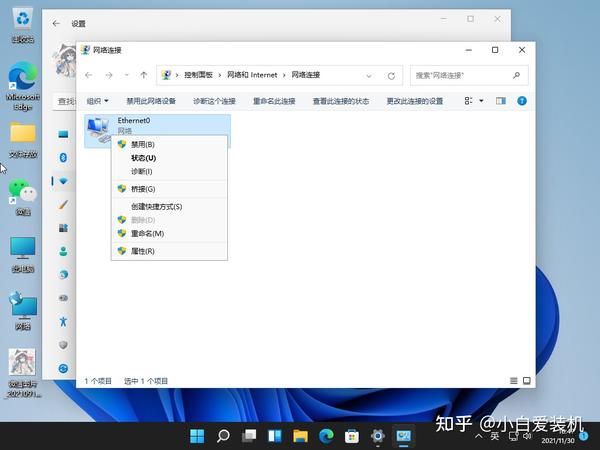The image size is (600, 450).
Task: Open Recycle Bin desktop icon
Action: click(x=23, y=25)
